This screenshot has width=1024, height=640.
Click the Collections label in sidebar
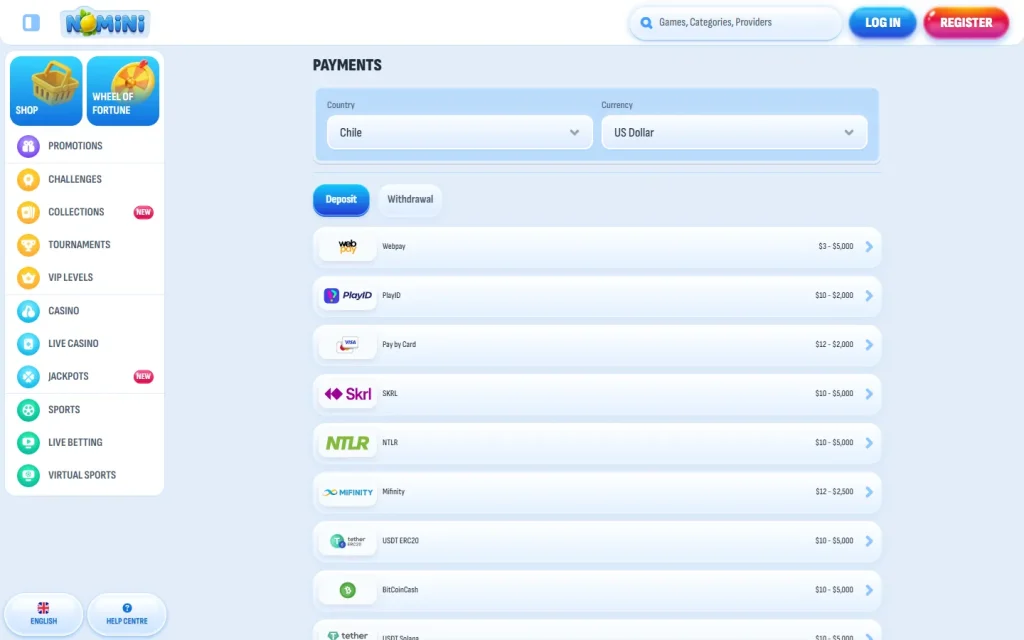coord(76,212)
